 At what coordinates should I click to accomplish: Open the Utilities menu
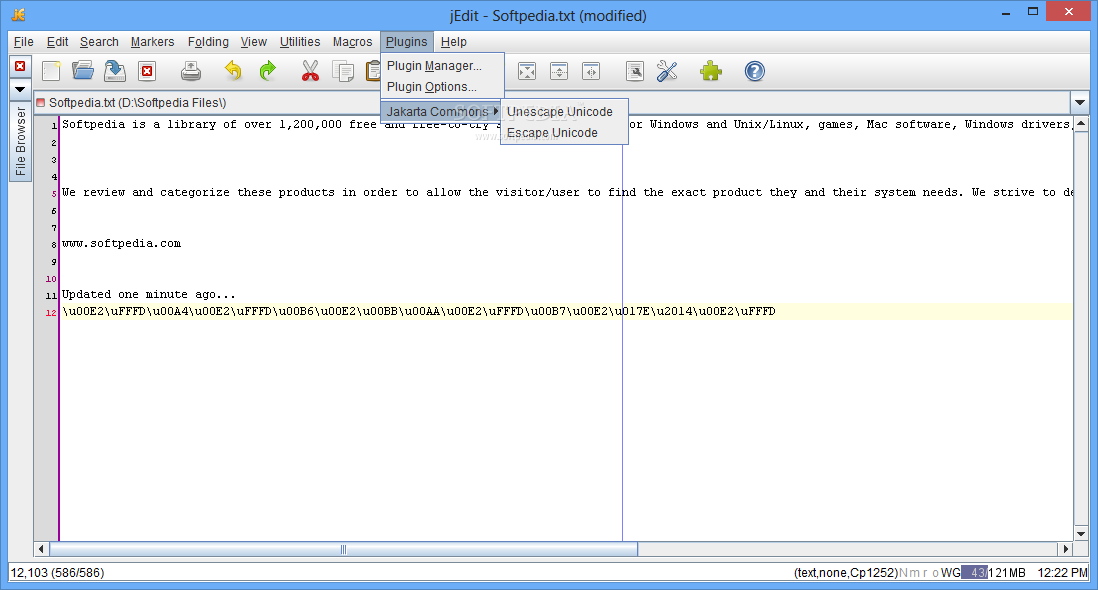click(300, 42)
